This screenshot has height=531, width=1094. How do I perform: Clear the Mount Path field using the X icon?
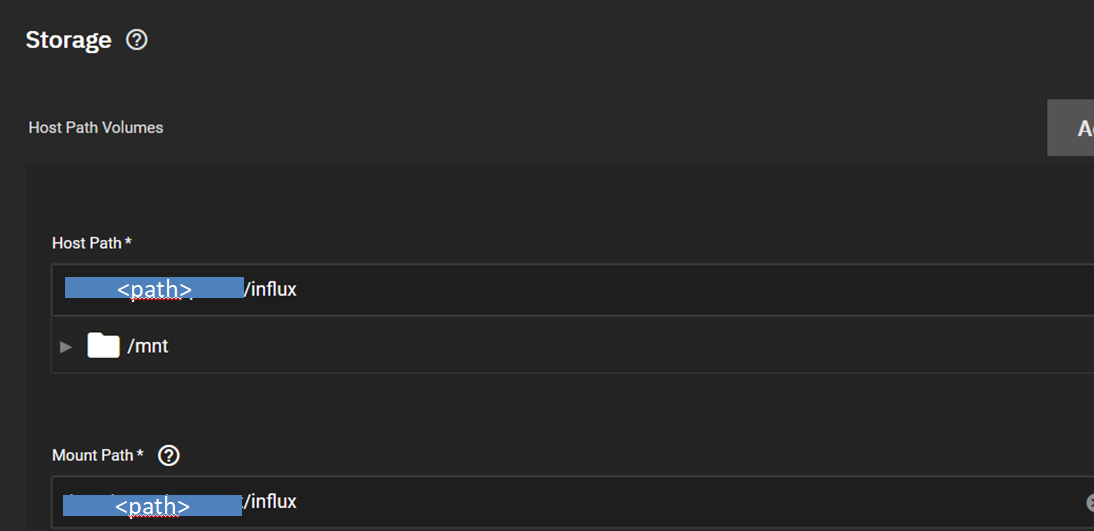click(x=1090, y=502)
